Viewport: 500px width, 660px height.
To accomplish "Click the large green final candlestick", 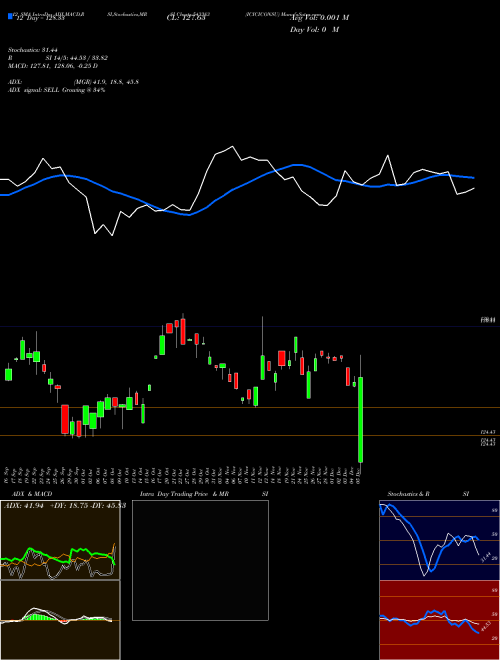I will (361, 420).
